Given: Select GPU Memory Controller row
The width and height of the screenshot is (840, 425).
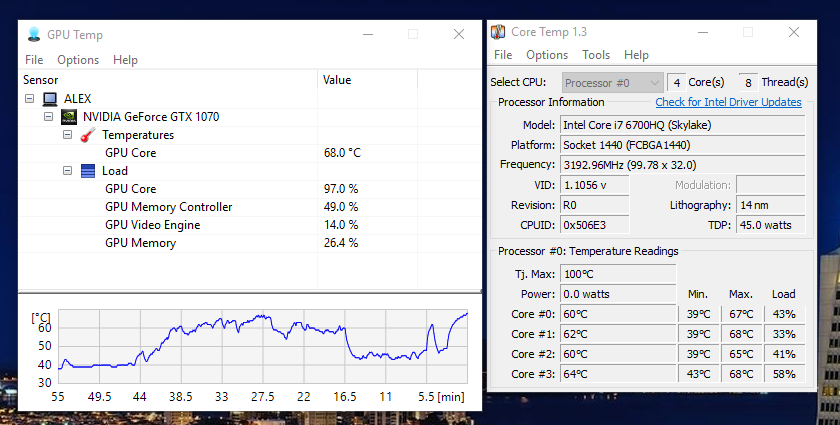Looking at the screenshot, I should [250, 207].
